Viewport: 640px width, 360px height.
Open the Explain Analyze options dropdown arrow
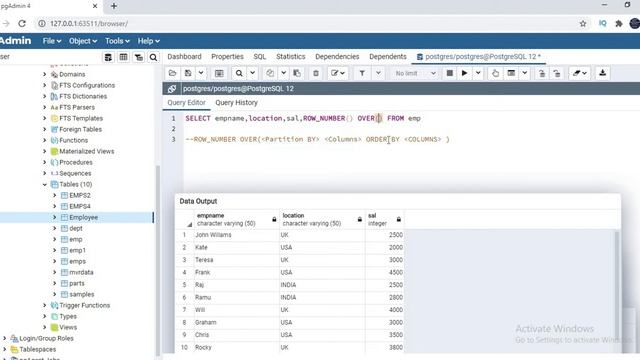524,73
